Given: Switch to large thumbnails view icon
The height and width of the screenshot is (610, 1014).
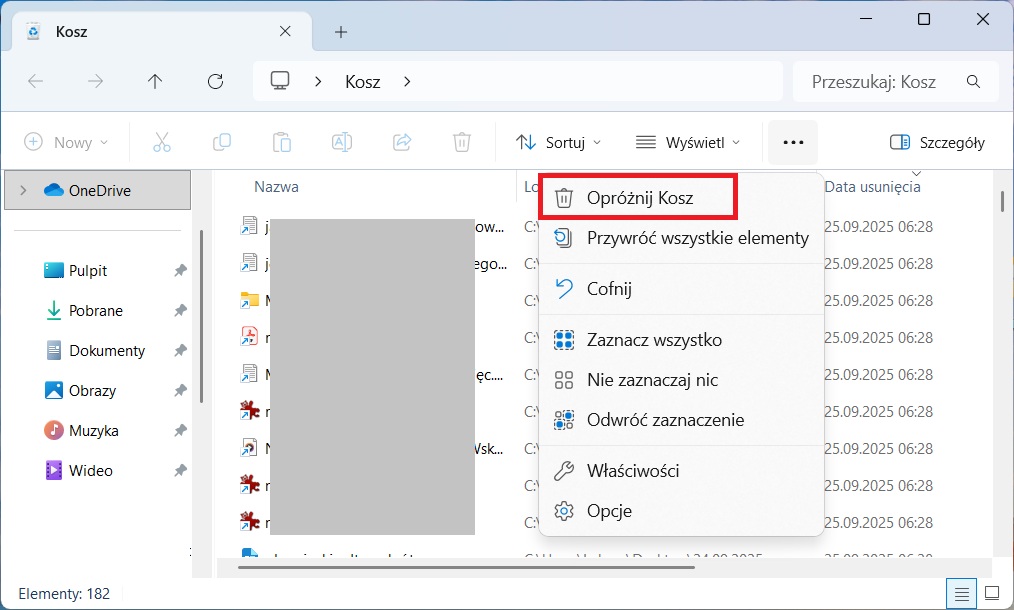Looking at the screenshot, I should tap(992, 593).
